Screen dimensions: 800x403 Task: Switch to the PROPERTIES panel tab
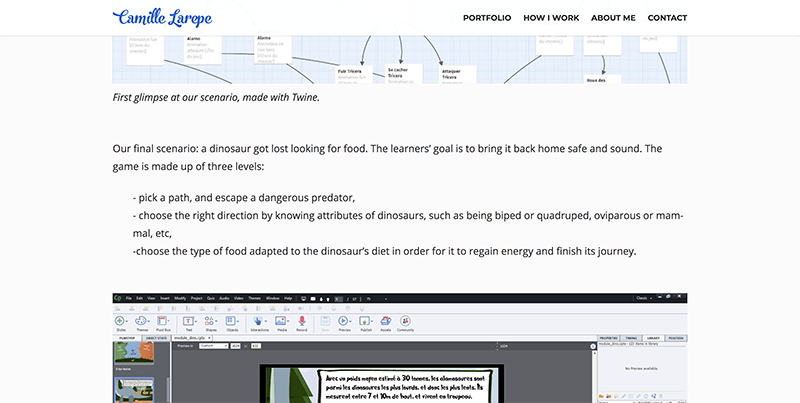coord(608,338)
